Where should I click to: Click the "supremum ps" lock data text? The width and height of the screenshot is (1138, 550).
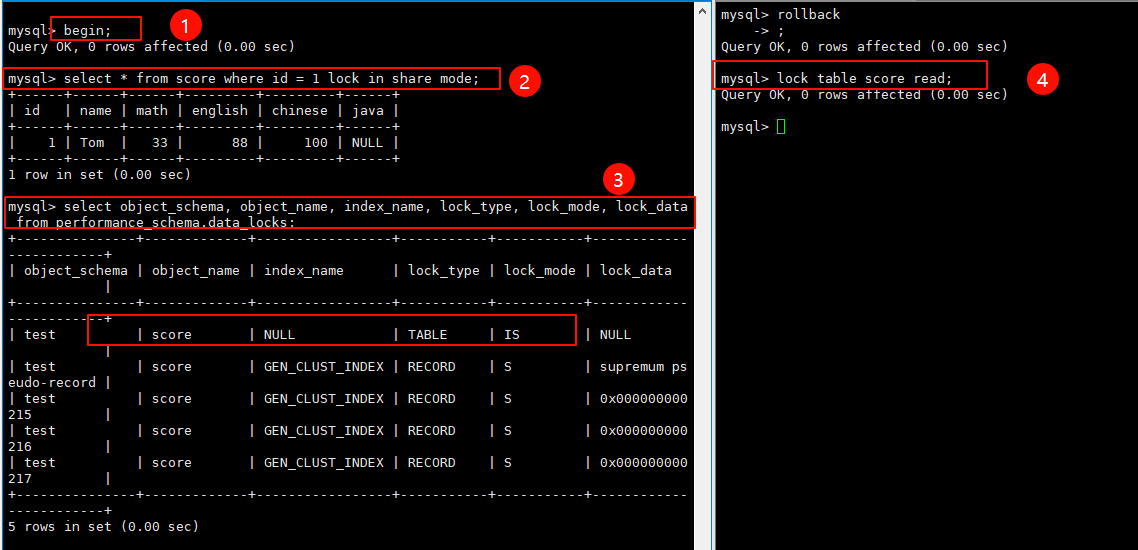pos(643,366)
